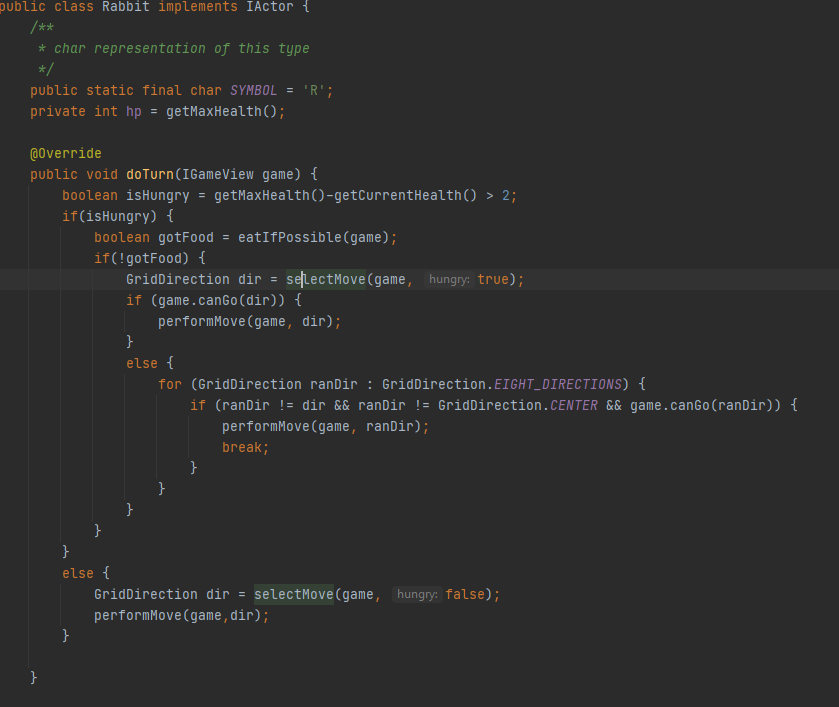Select the 'R' character literal
The width and height of the screenshot is (839, 707).
point(314,90)
